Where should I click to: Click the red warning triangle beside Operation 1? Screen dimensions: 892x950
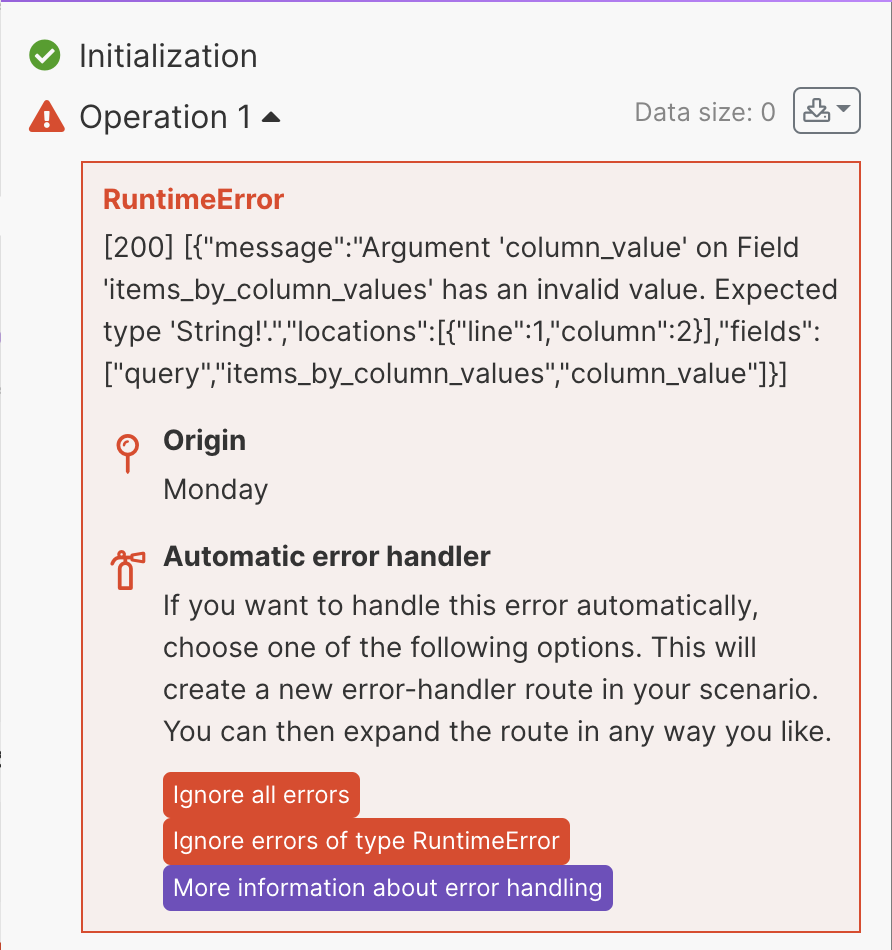click(x=46, y=117)
